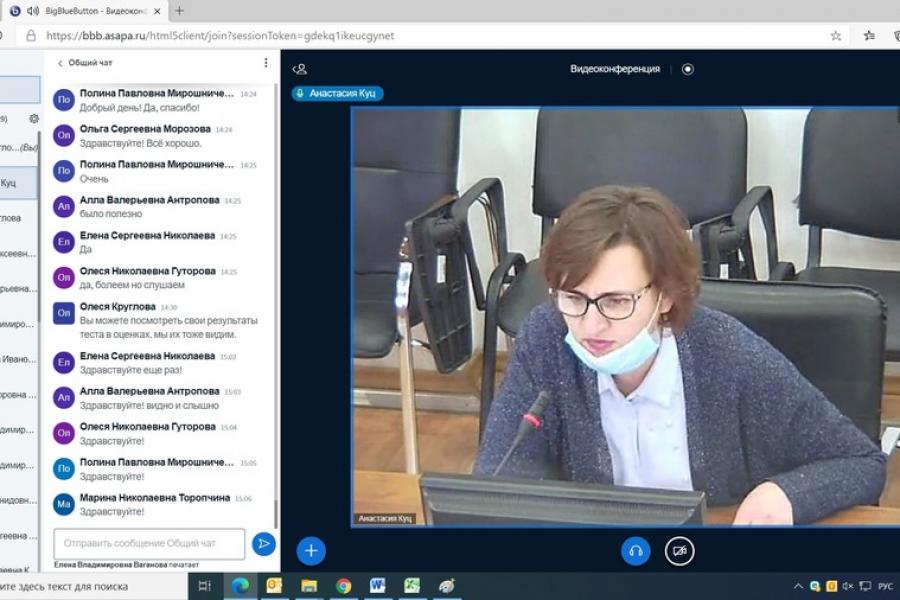Open a new browser tab
Viewport: 900px width, 600px height.
180,11
